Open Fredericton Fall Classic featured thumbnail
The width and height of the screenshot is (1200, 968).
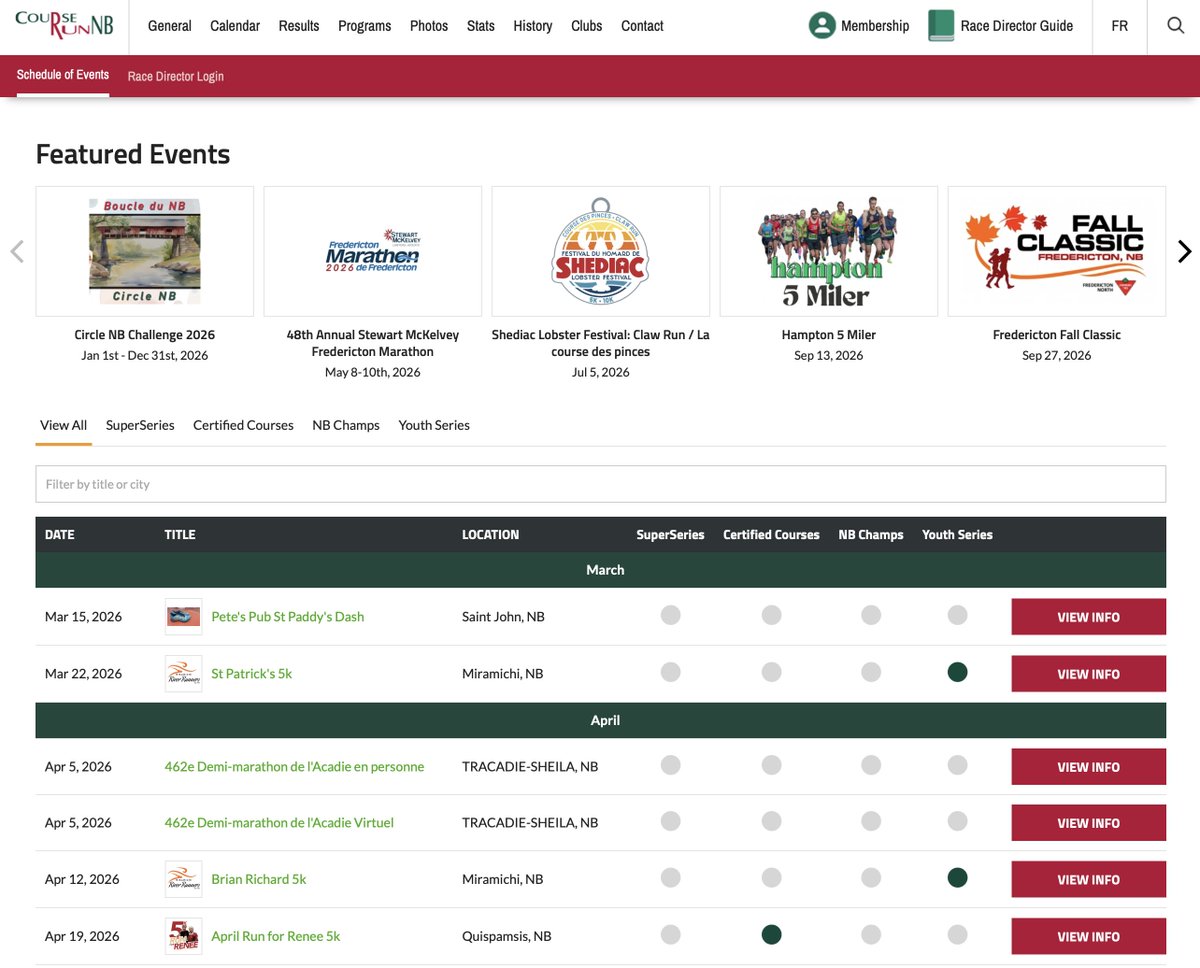point(1057,251)
